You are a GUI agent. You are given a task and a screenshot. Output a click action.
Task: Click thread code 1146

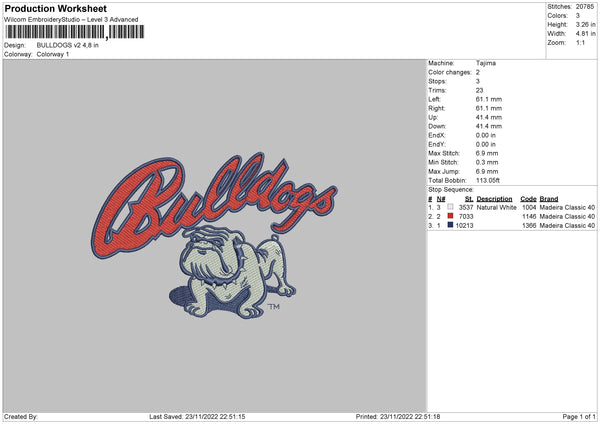pos(529,217)
